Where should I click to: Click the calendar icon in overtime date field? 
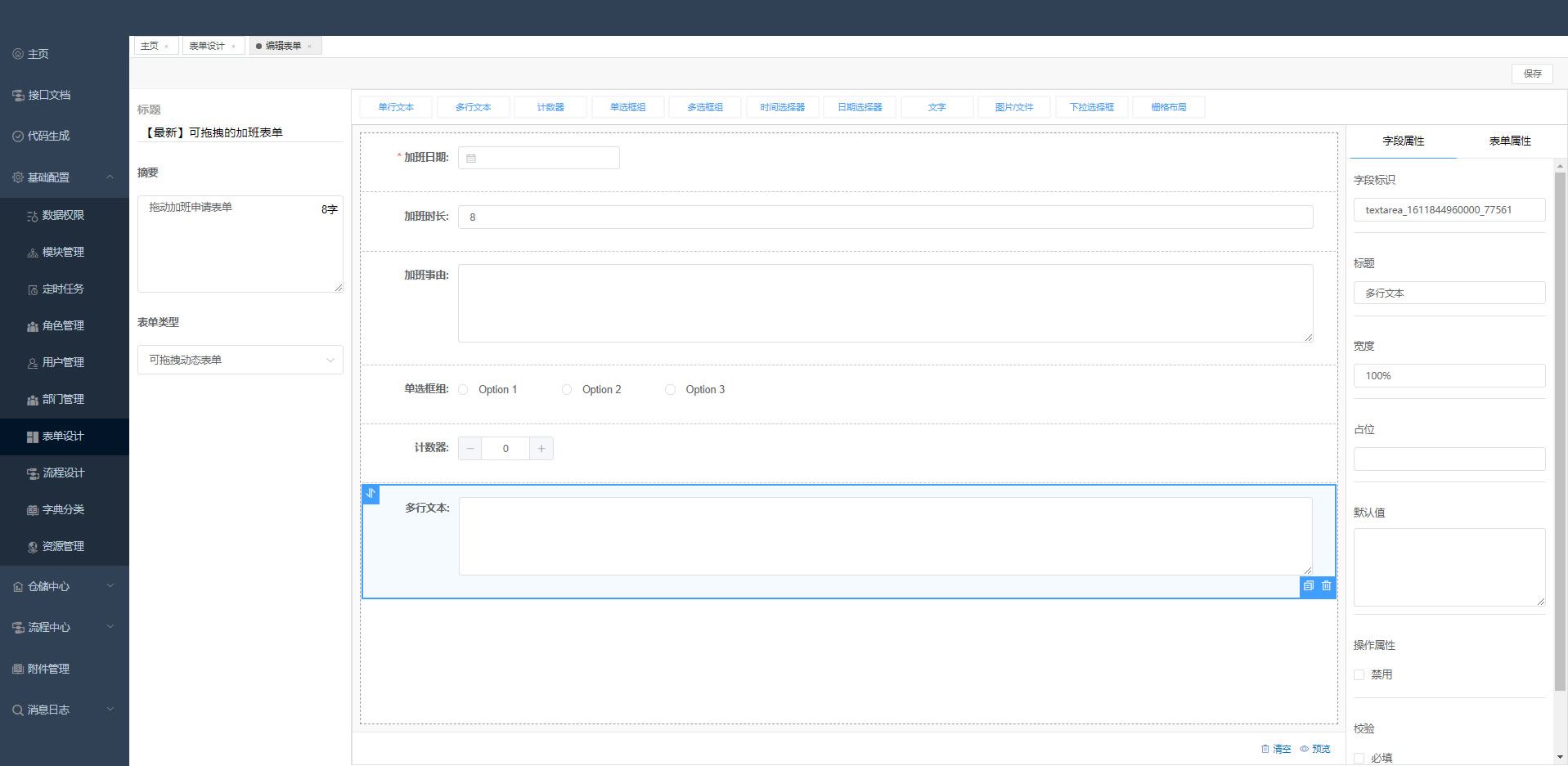pyautogui.click(x=471, y=159)
